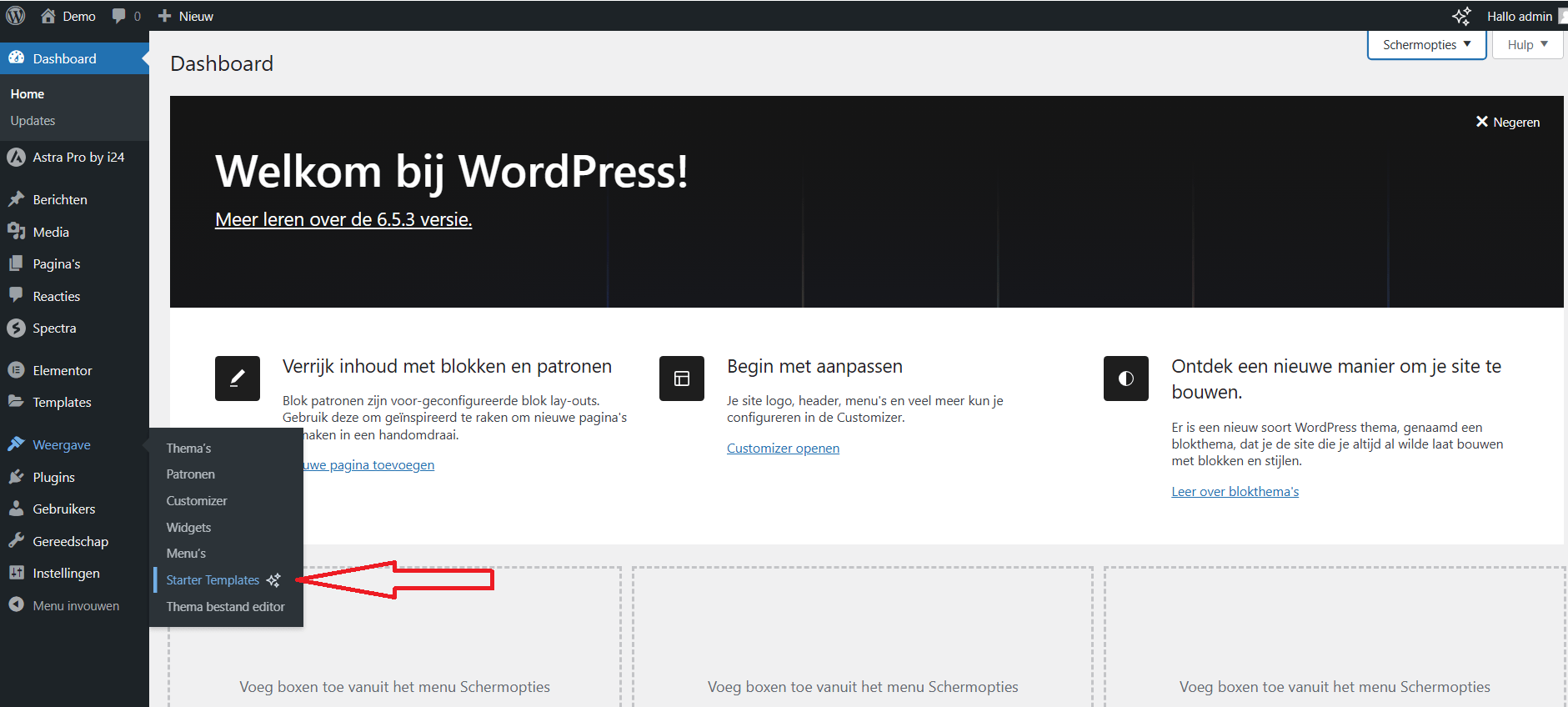Screen dimensions: 1568x707
Task: Click the sparkle icon next to Starter Templates
Action: (273, 580)
